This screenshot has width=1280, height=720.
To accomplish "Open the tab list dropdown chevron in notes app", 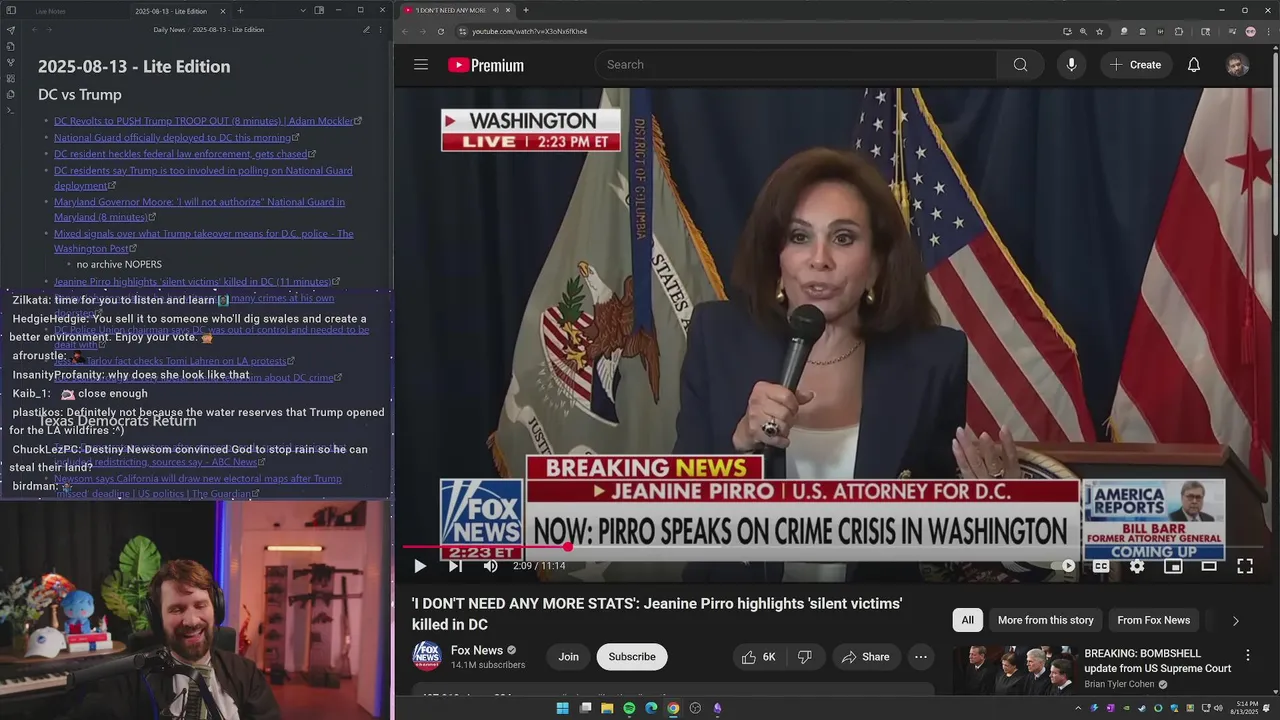I will [301, 10].
